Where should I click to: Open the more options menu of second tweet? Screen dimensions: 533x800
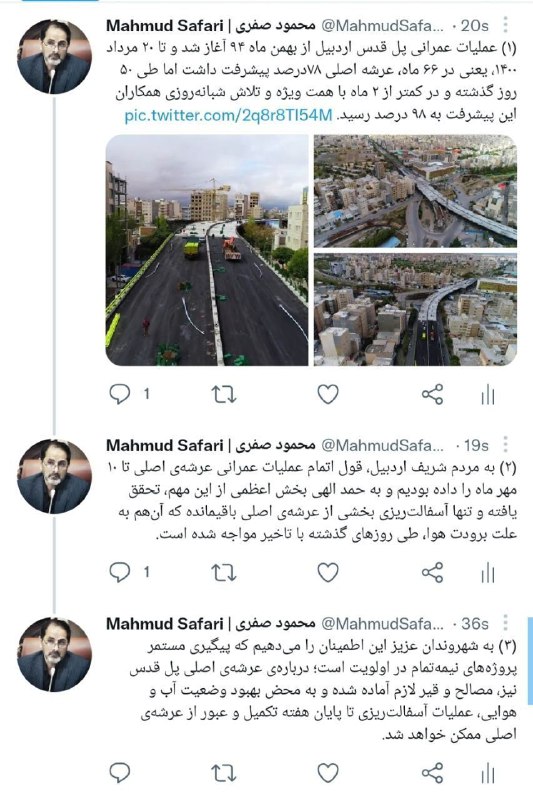(505, 445)
